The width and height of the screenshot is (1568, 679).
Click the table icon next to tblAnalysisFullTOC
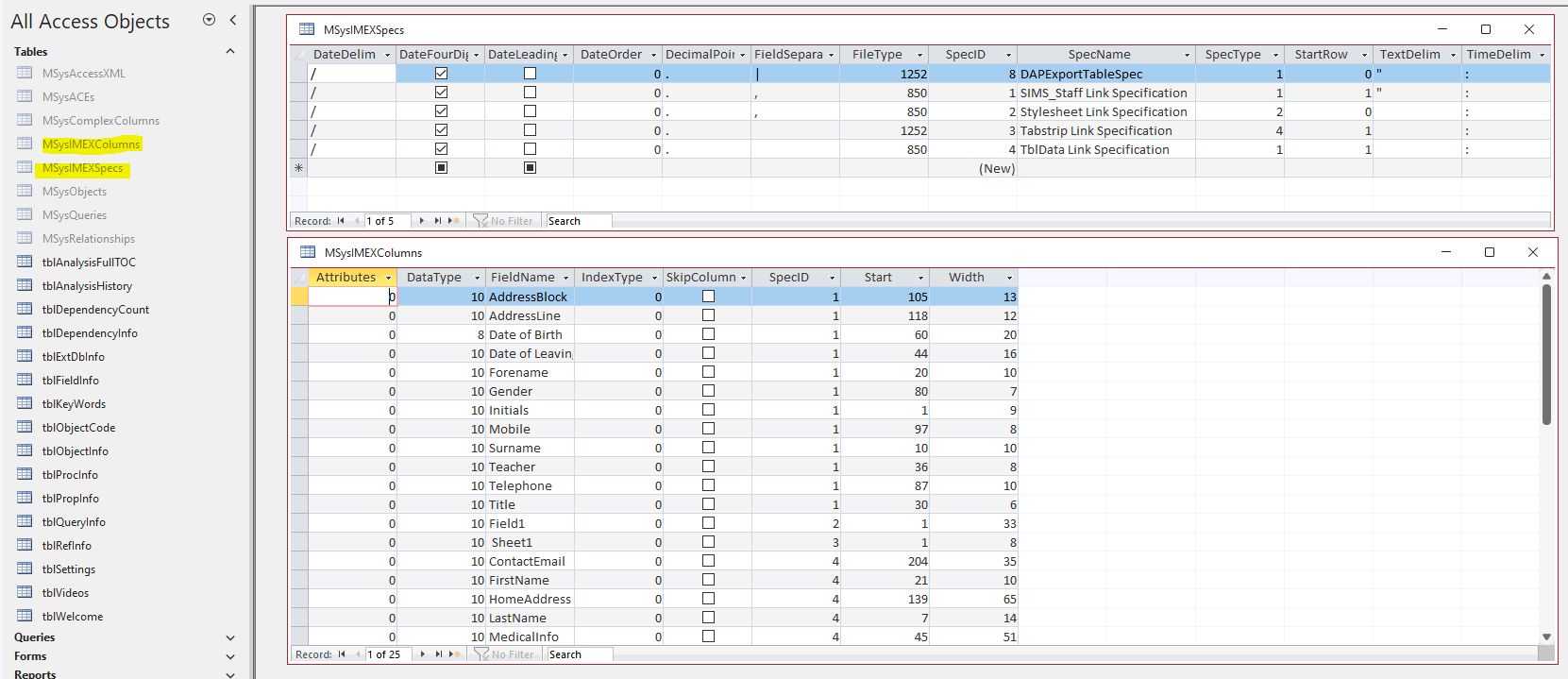(x=25, y=262)
